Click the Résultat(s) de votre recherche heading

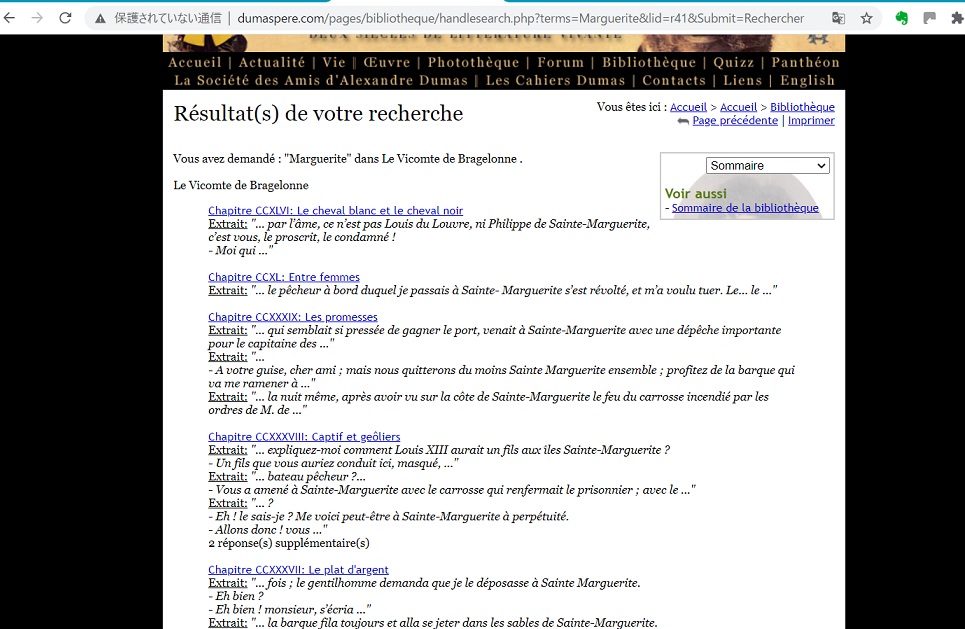point(318,114)
